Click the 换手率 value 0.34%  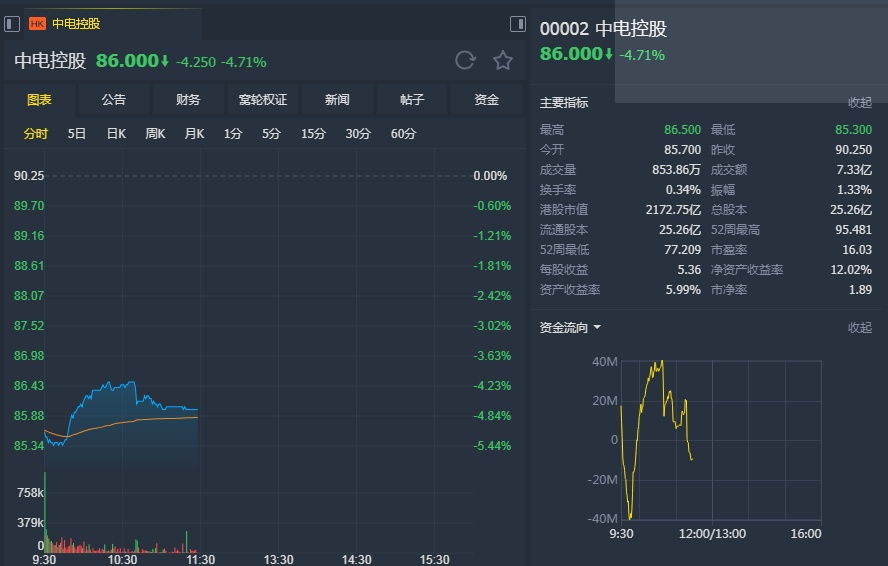(x=683, y=190)
